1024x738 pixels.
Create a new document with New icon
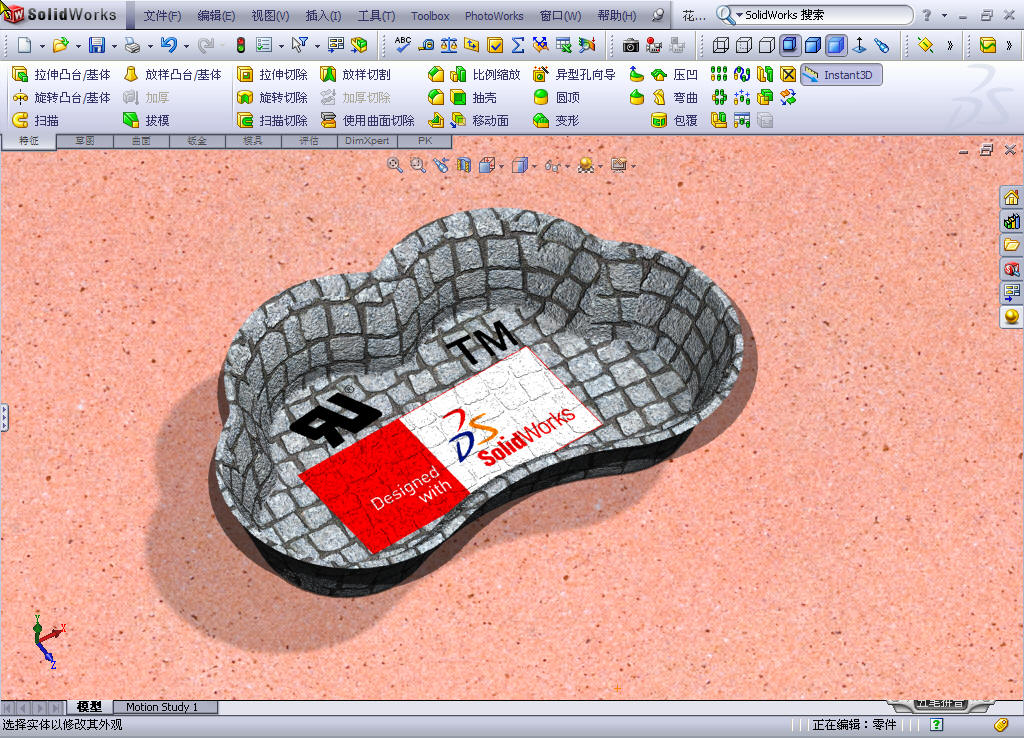24,45
